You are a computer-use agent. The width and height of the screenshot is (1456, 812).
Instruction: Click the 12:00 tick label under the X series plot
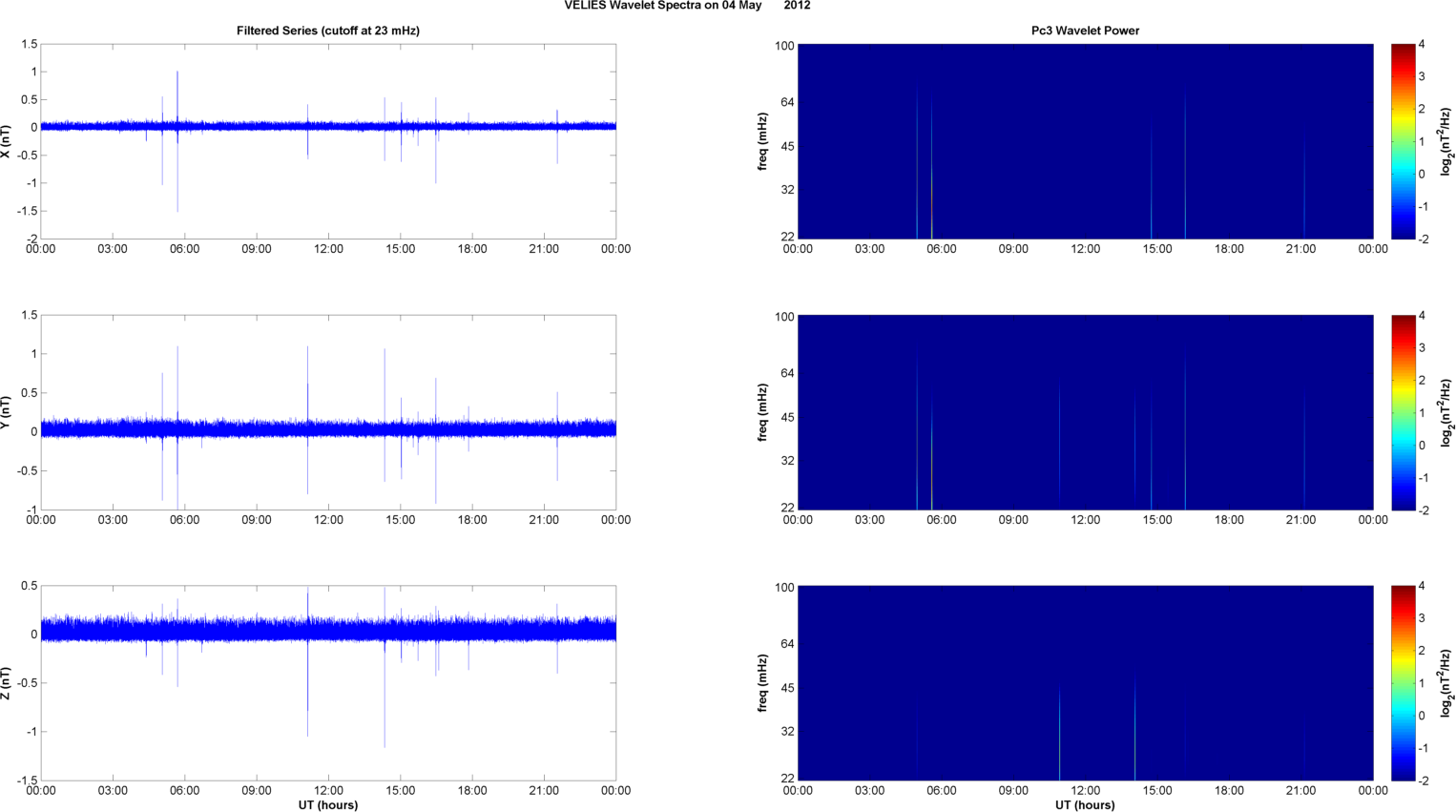tap(328, 249)
